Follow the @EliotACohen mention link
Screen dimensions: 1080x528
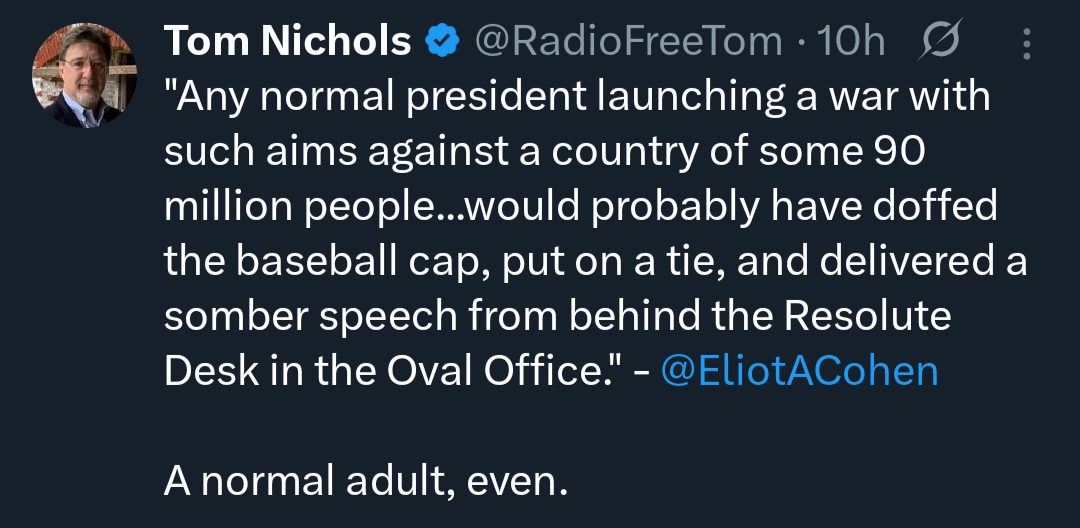click(800, 371)
